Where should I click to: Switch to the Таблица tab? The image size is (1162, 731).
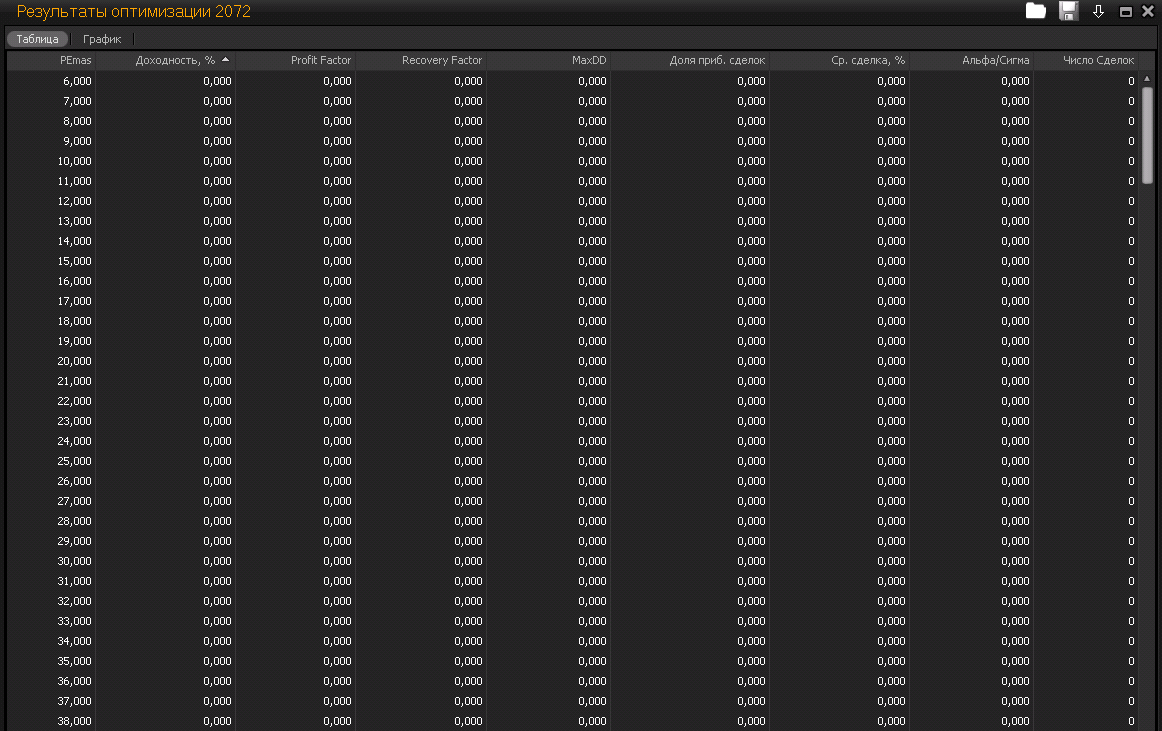click(x=38, y=39)
